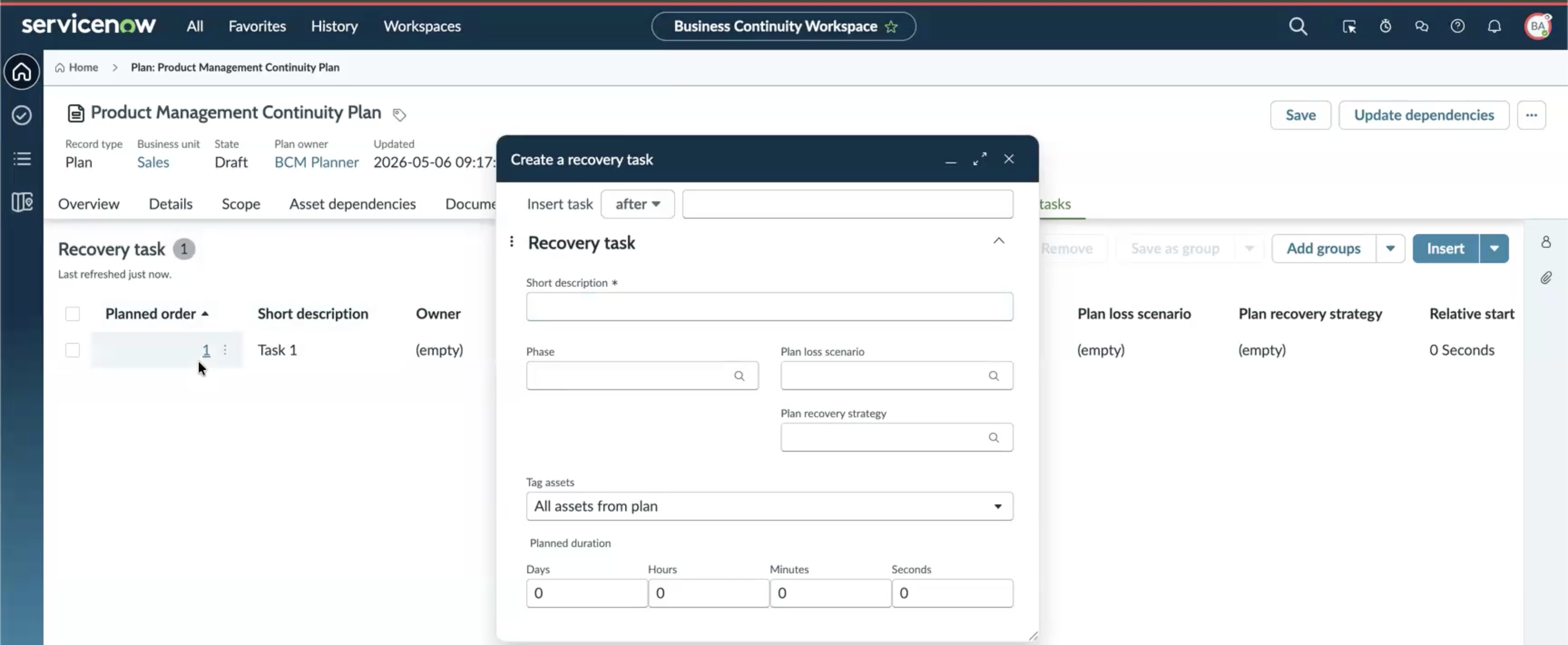Focus the Hours duration field
1568x645 pixels.
(709, 593)
